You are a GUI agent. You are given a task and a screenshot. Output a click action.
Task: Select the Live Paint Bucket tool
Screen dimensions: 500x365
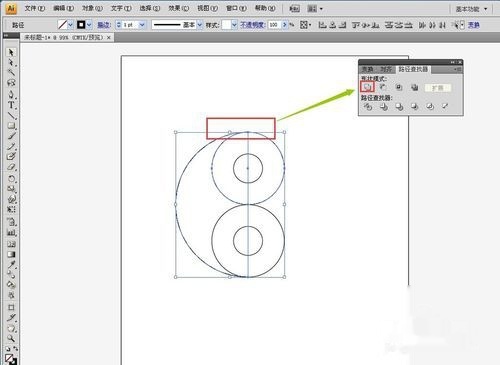[x=11, y=285]
